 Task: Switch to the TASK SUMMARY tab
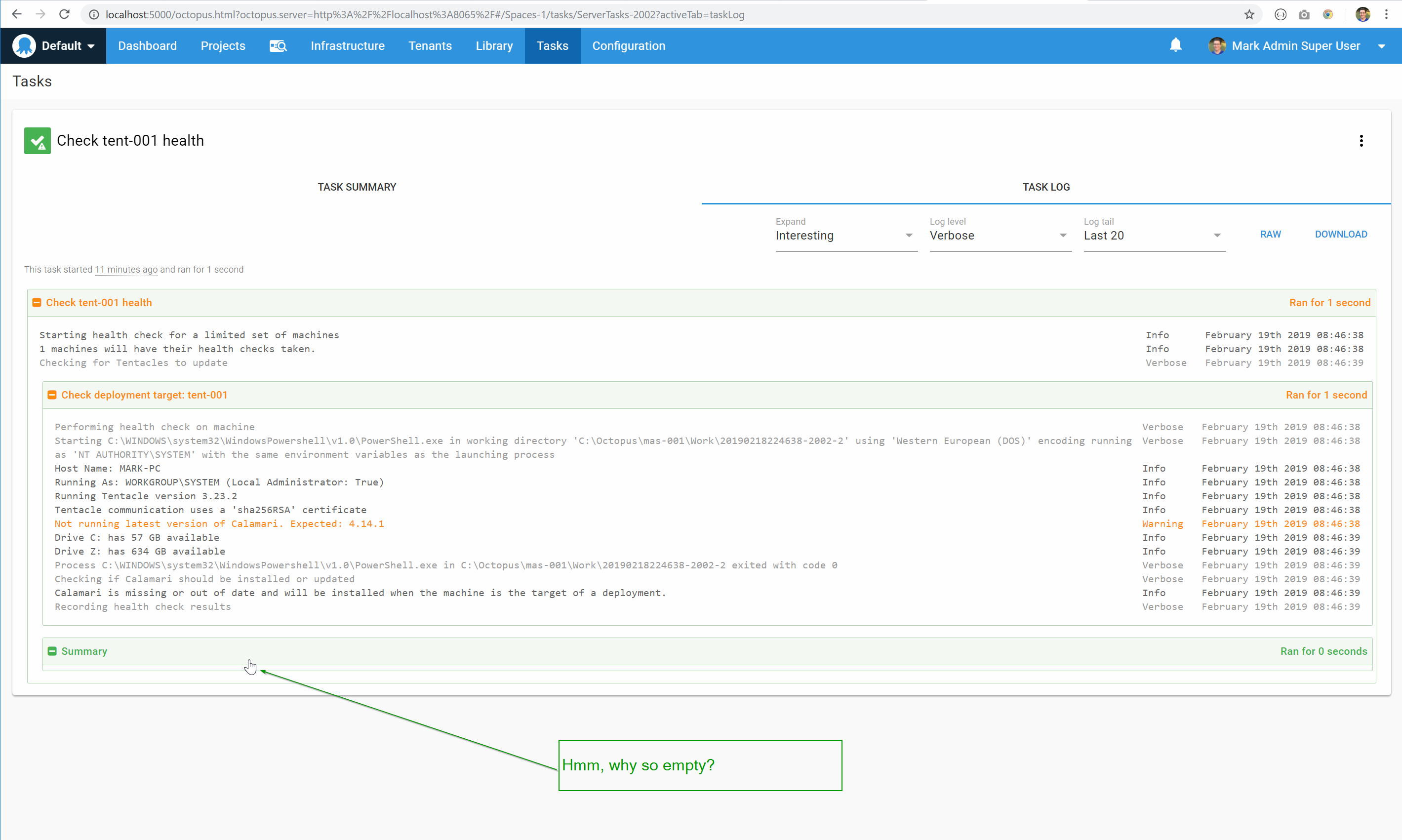[356, 187]
